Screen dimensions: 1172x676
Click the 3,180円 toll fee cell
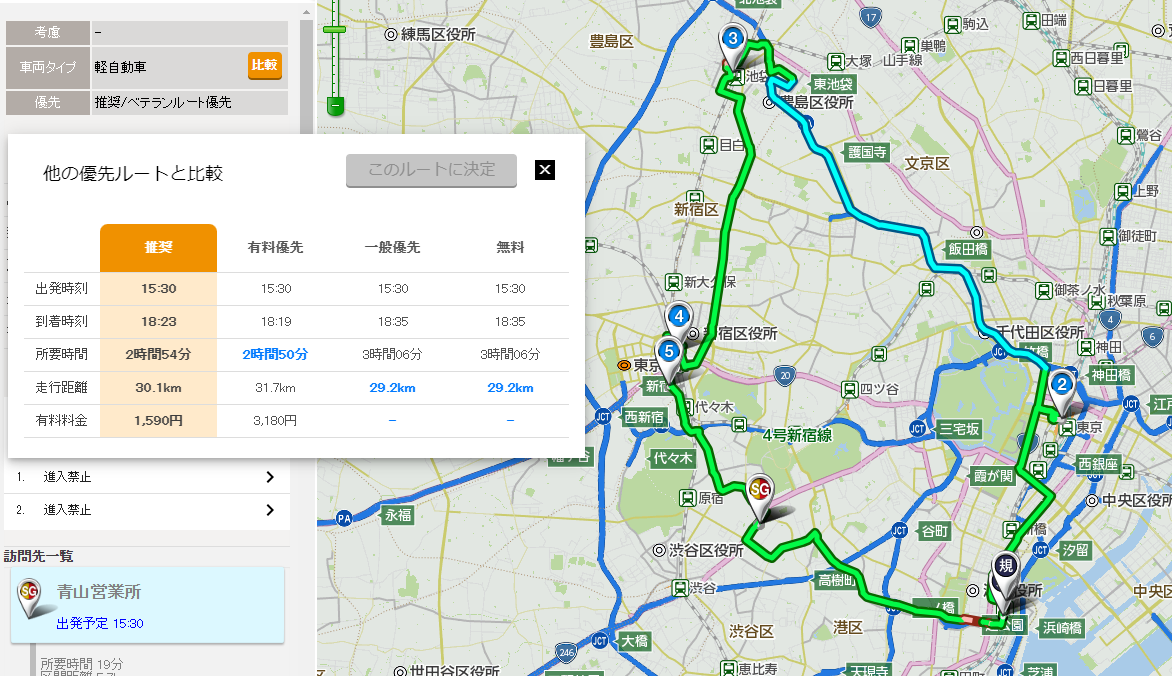pos(275,421)
